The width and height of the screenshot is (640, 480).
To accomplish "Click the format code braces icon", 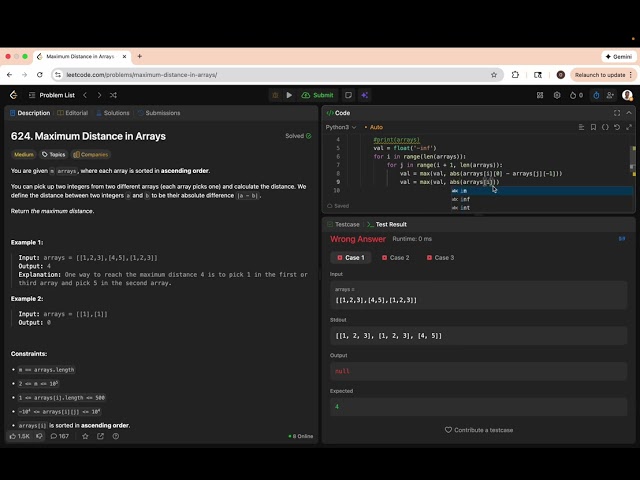I will 605,127.
